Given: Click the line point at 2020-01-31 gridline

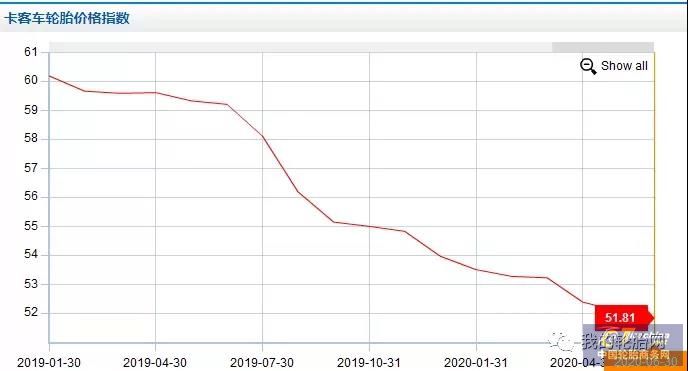Looking at the screenshot, I should tap(476, 269).
